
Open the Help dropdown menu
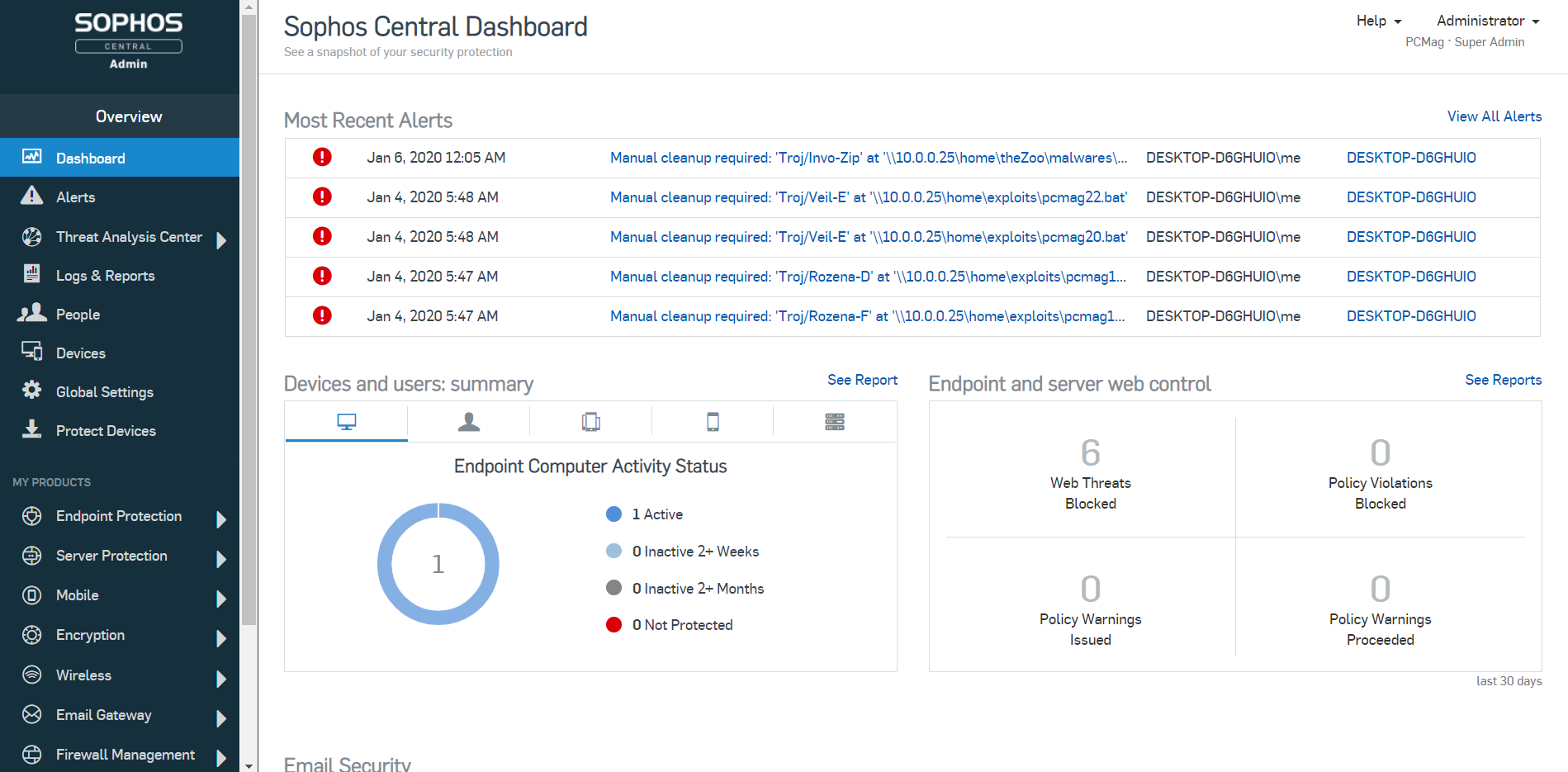click(1379, 21)
